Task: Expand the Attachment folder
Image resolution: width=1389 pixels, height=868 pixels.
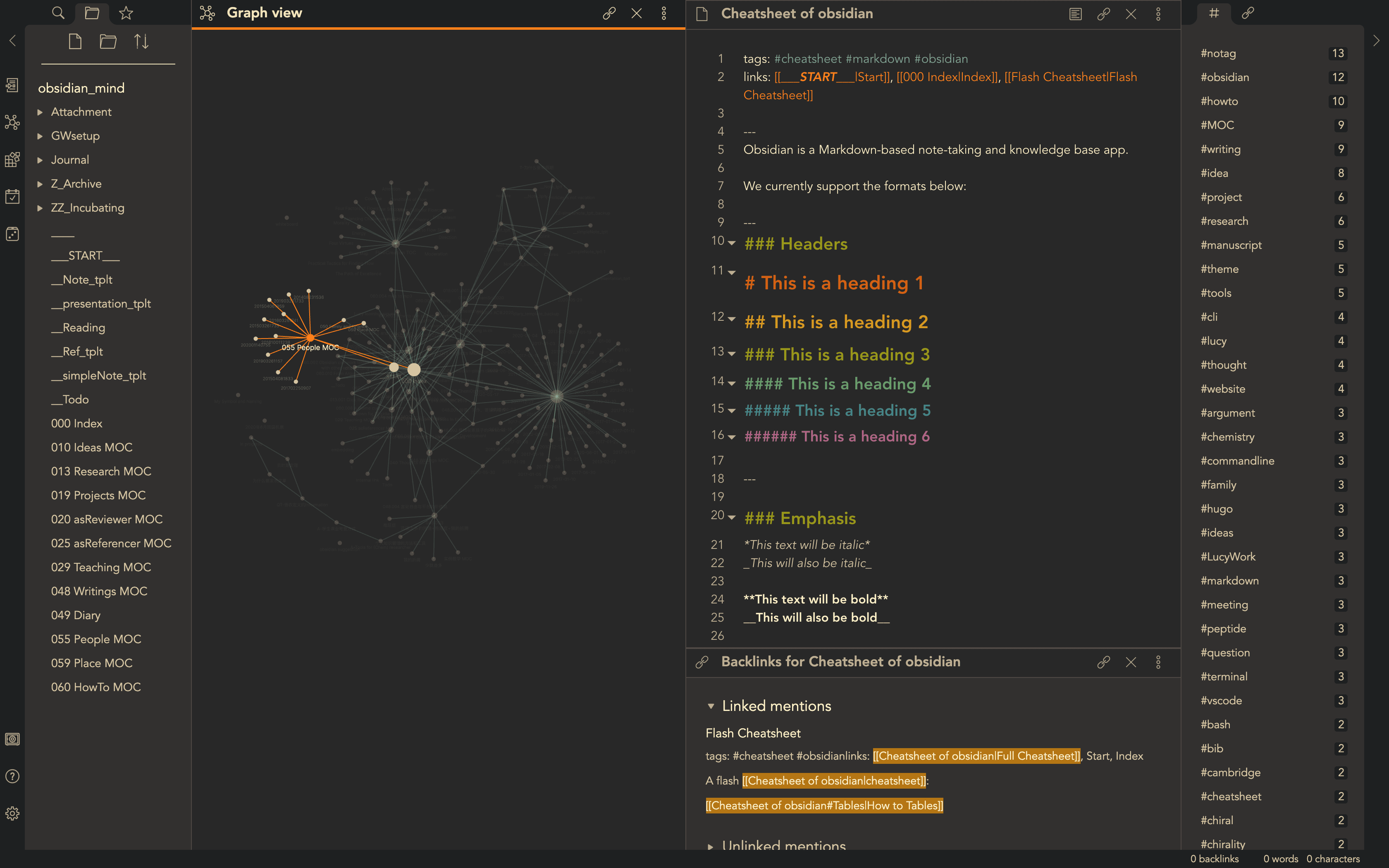Action: (x=40, y=112)
